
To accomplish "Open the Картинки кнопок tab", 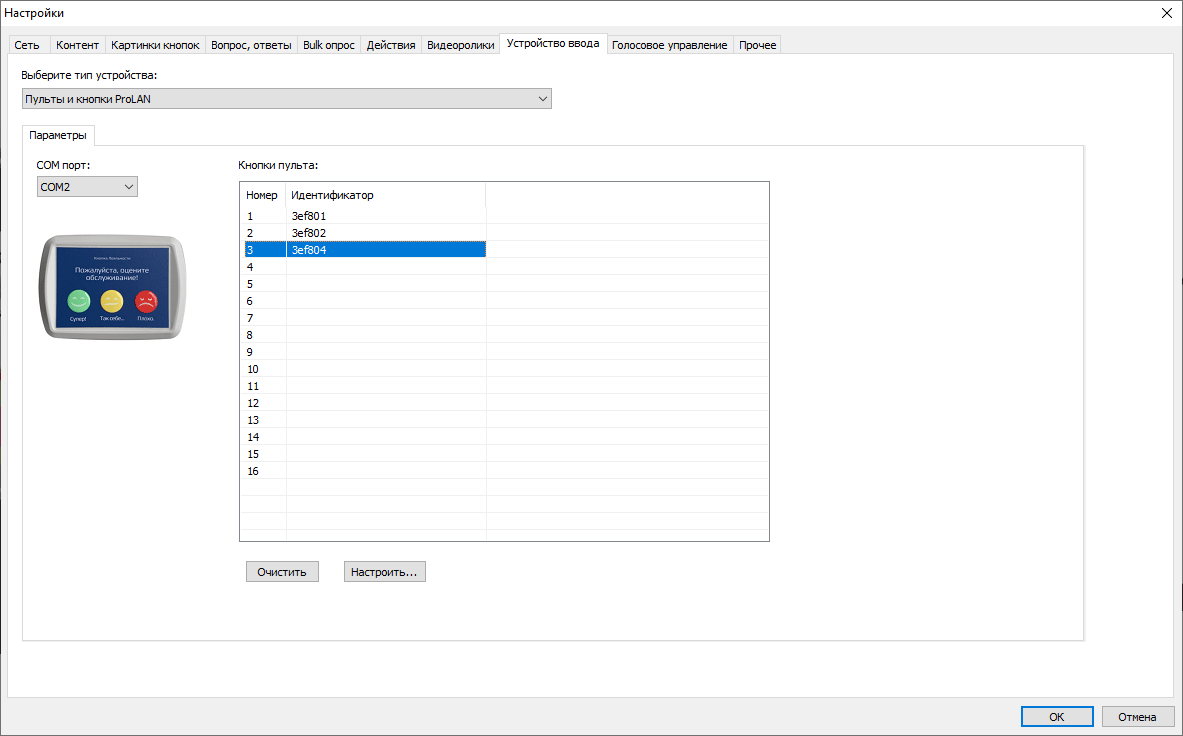I will pos(155,45).
